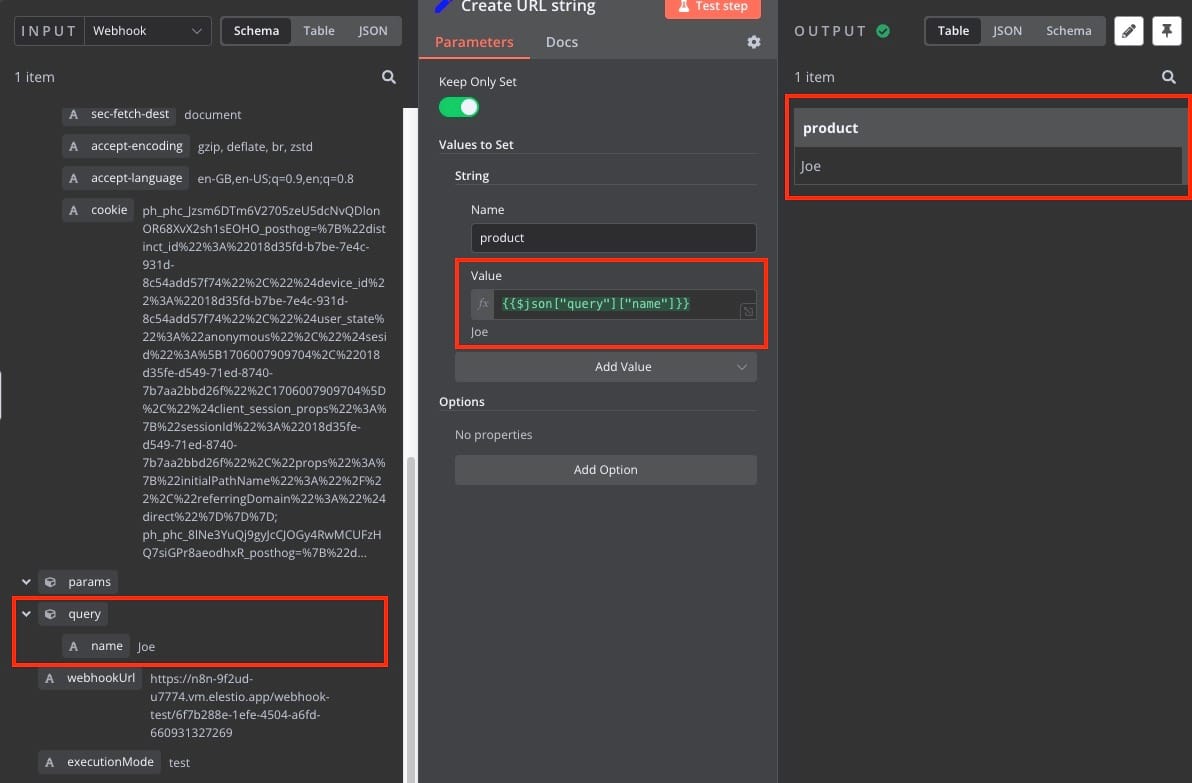Open node settings via the gear icon
This screenshot has height=783, width=1192.
(x=754, y=42)
